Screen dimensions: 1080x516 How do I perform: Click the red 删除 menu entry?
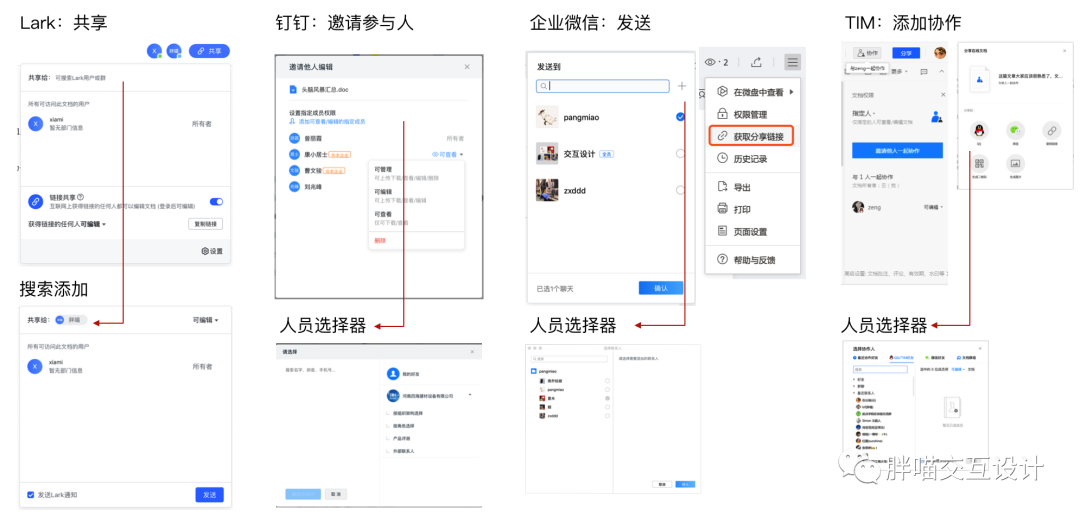tap(380, 240)
